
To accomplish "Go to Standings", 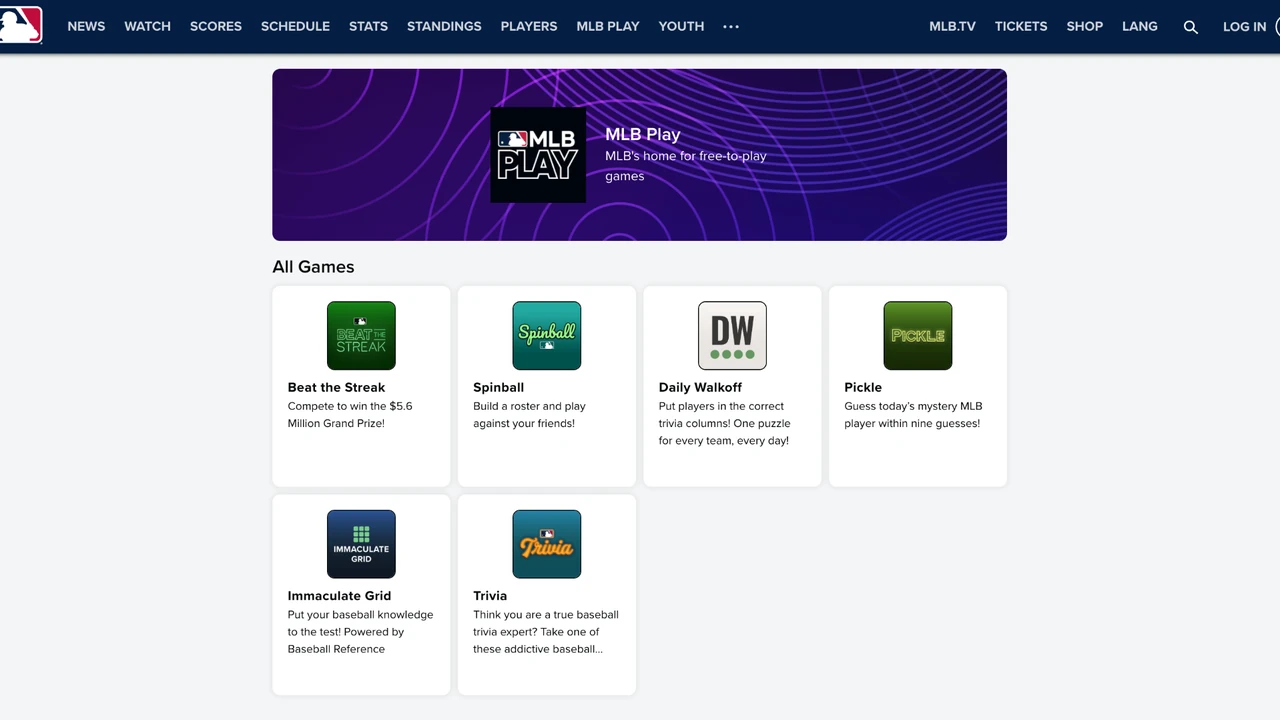I will [x=444, y=26].
